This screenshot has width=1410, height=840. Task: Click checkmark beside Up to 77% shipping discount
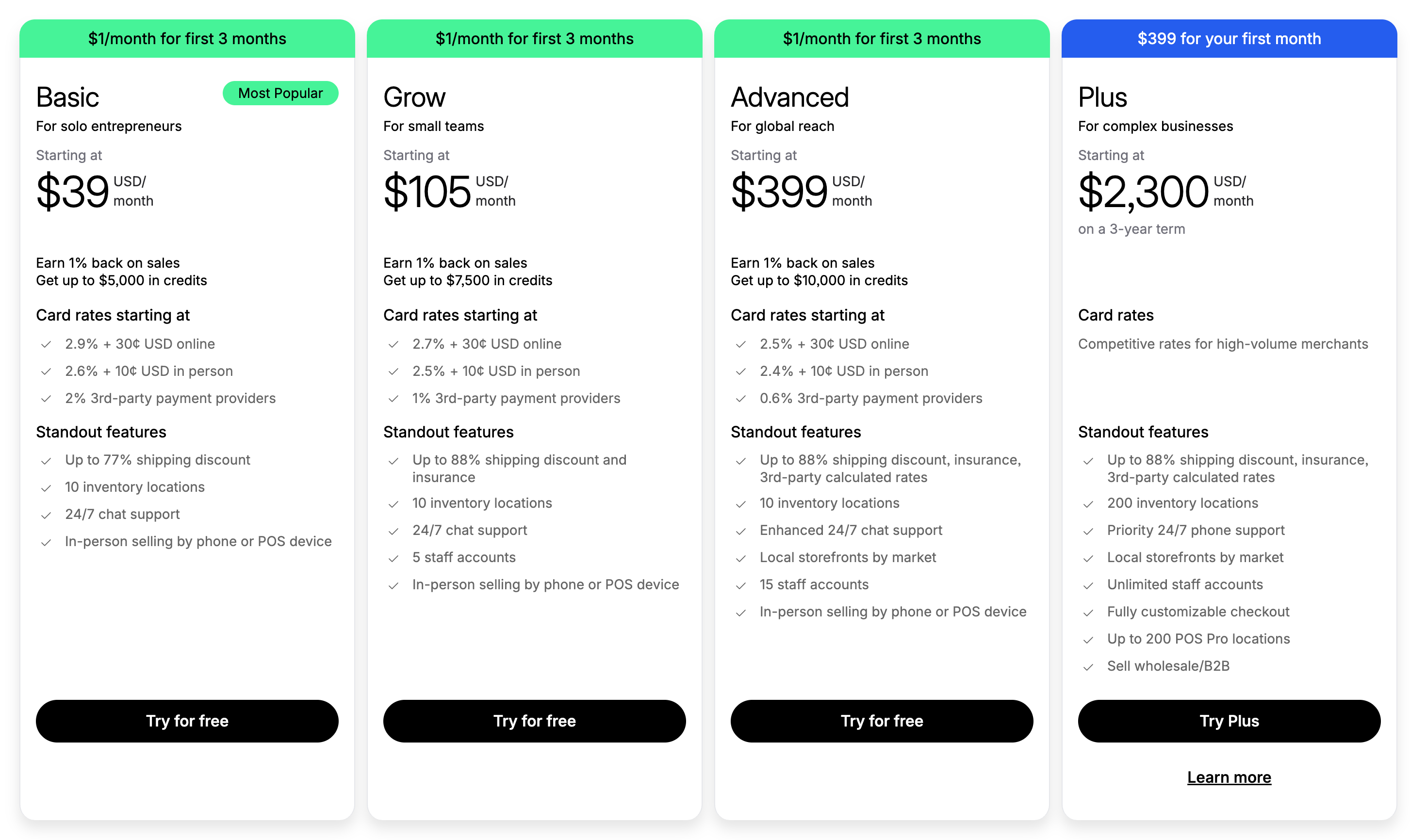46,461
